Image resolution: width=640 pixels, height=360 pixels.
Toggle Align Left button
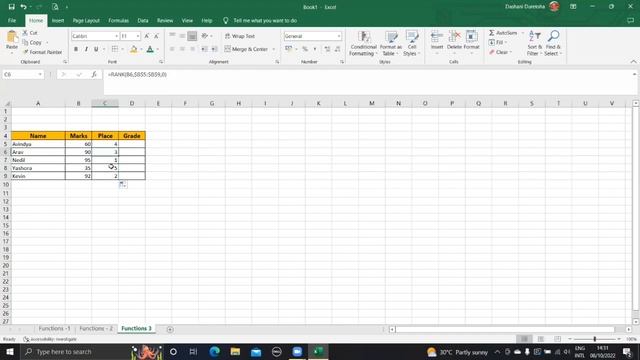[172, 49]
